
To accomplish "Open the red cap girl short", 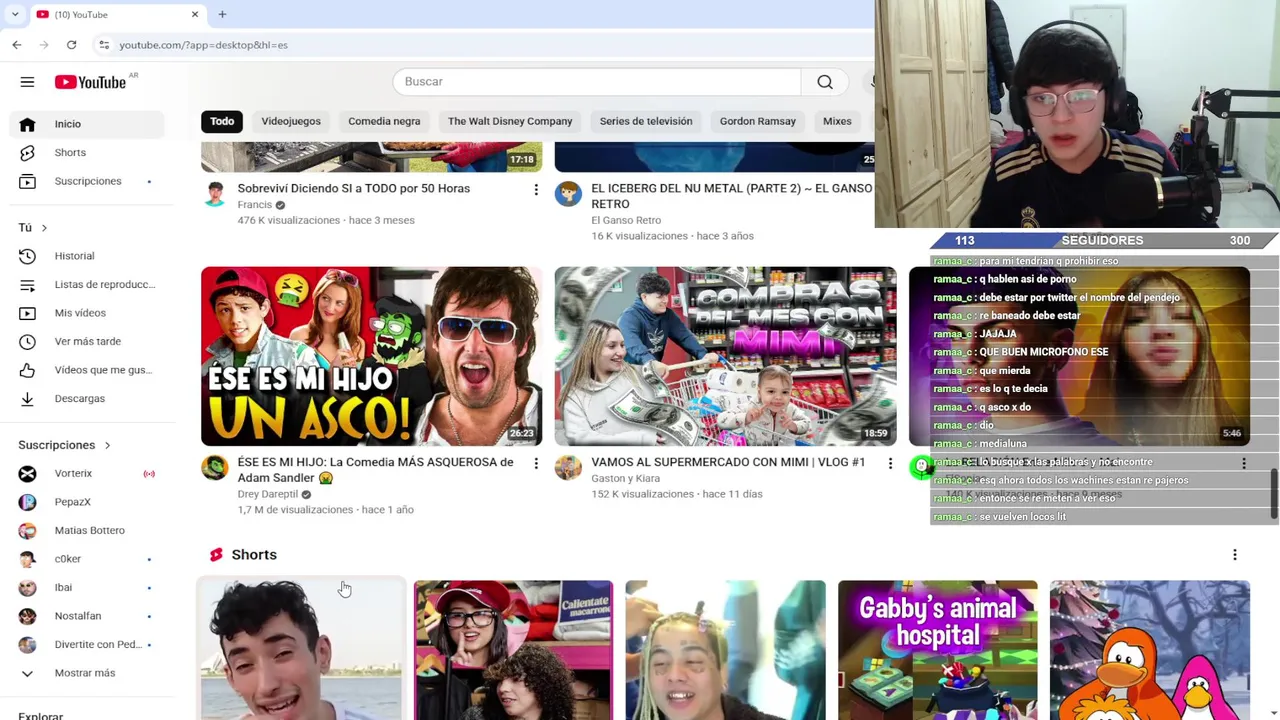I will pyautogui.click(x=513, y=650).
